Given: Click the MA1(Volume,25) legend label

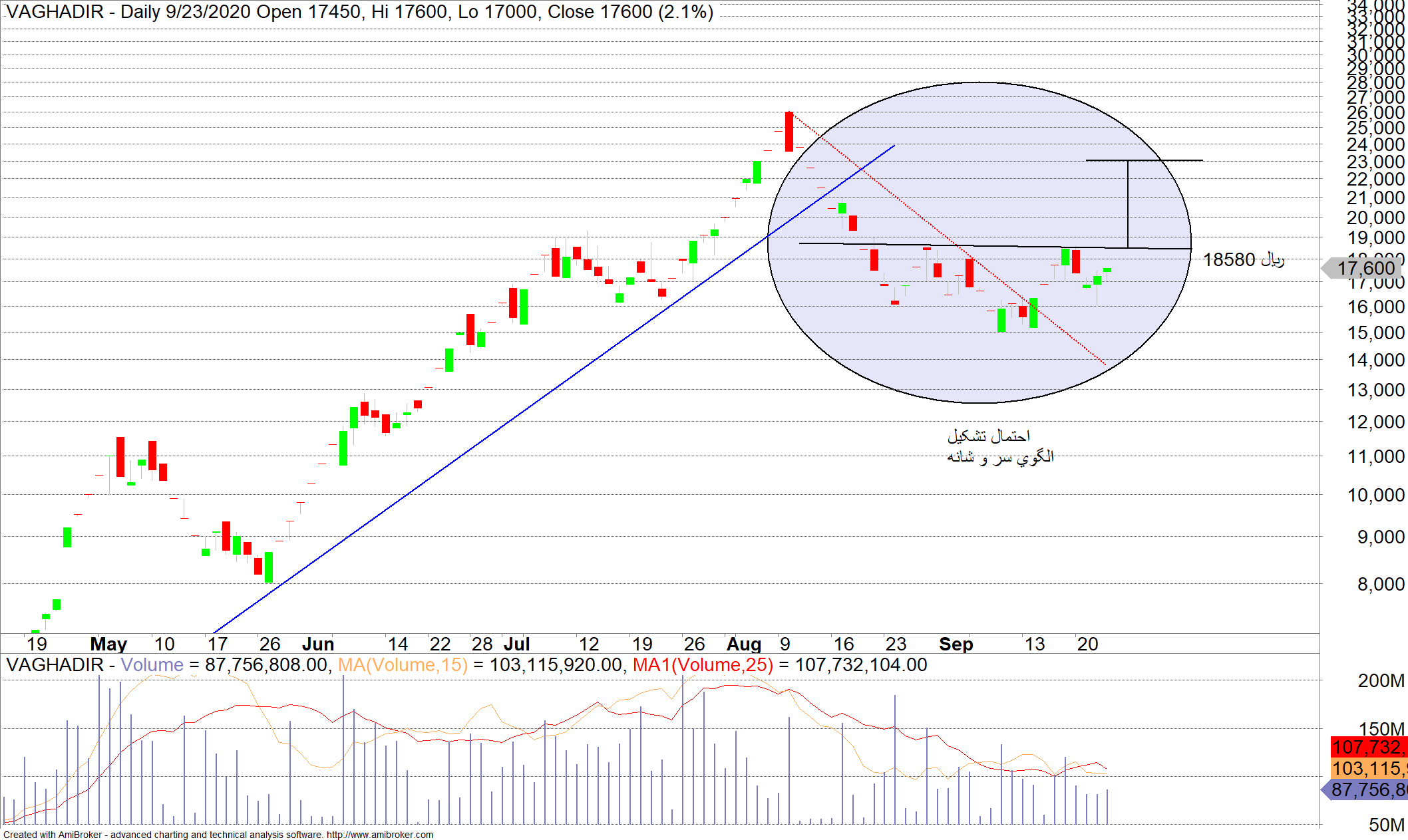Looking at the screenshot, I should click(x=703, y=665).
